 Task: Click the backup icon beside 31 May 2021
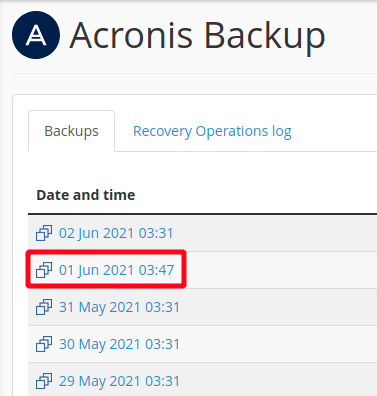coord(44,307)
